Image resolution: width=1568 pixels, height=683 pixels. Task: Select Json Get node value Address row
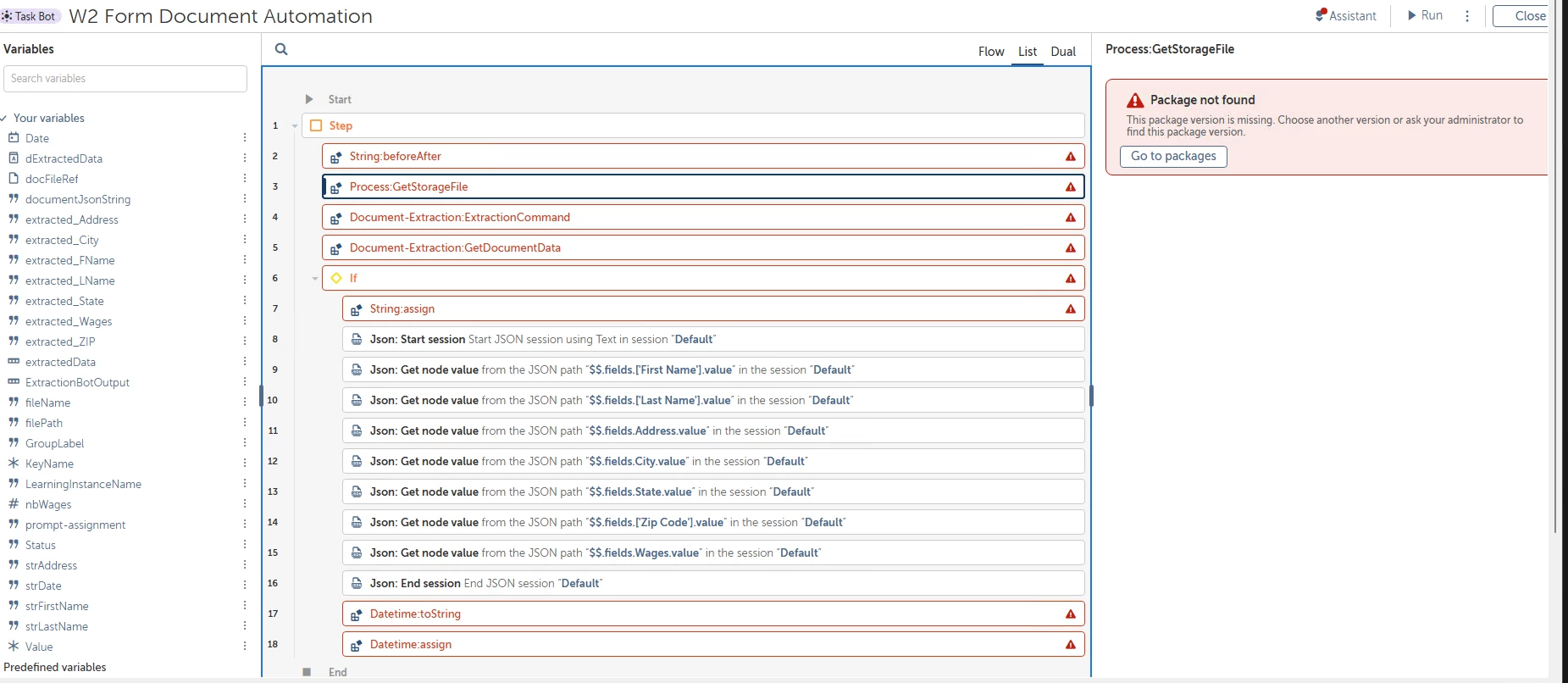click(713, 430)
